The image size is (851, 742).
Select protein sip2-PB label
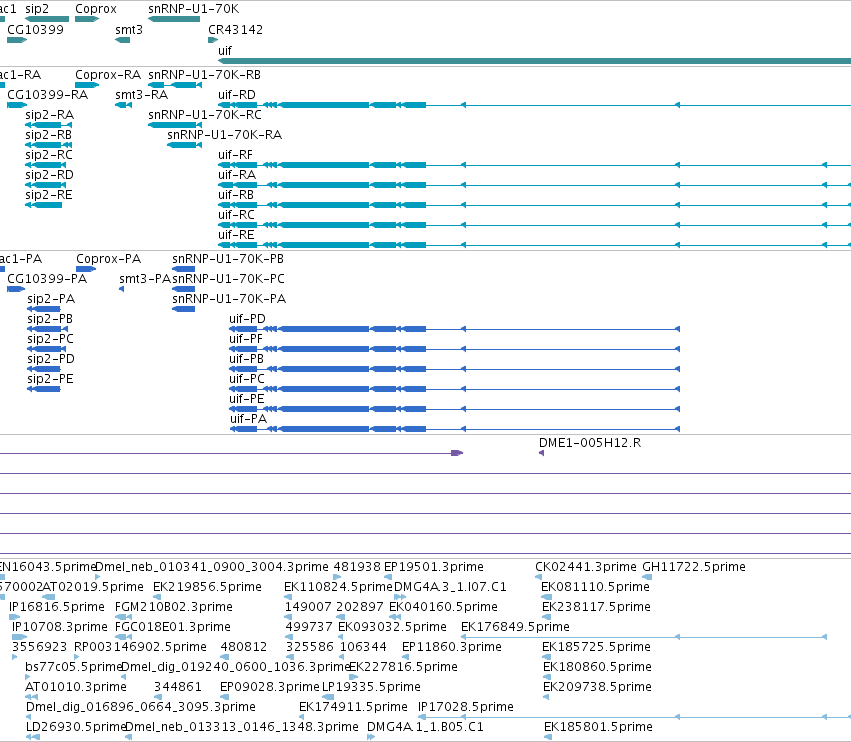[50, 319]
